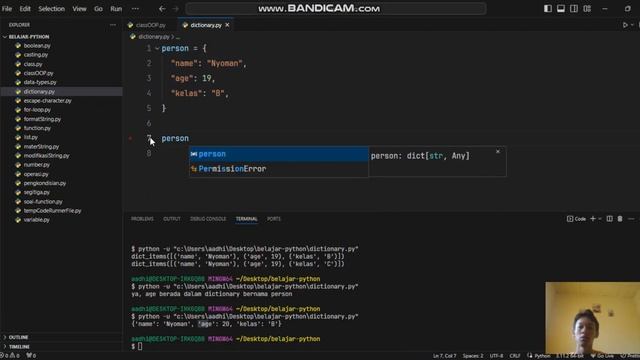Open data-types.py in Explorer

point(40,82)
